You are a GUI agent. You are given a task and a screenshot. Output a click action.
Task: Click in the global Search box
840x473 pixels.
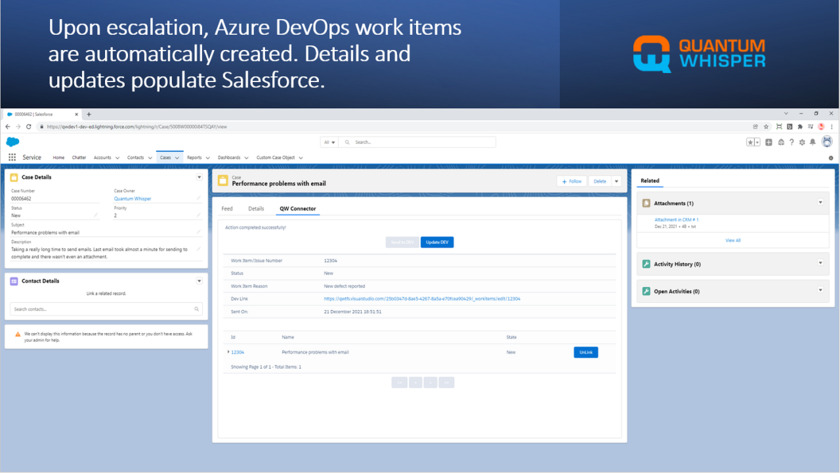[418, 142]
